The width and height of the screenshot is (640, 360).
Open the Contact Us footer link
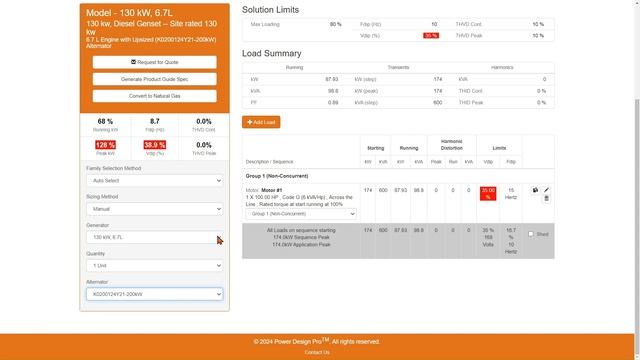pos(317,352)
